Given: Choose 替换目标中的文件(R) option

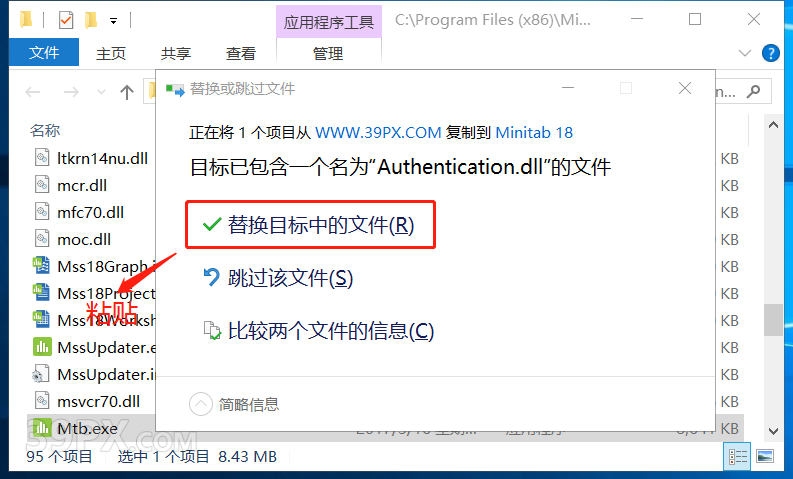Looking at the screenshot, I should (310, 225).
